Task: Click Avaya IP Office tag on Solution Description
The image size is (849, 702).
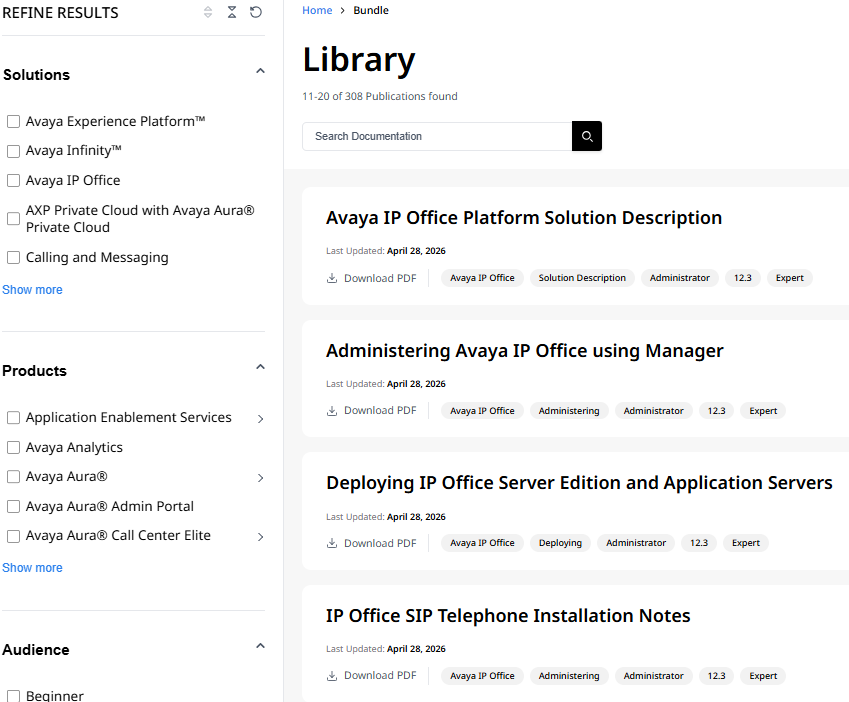Action: [482, 278]
